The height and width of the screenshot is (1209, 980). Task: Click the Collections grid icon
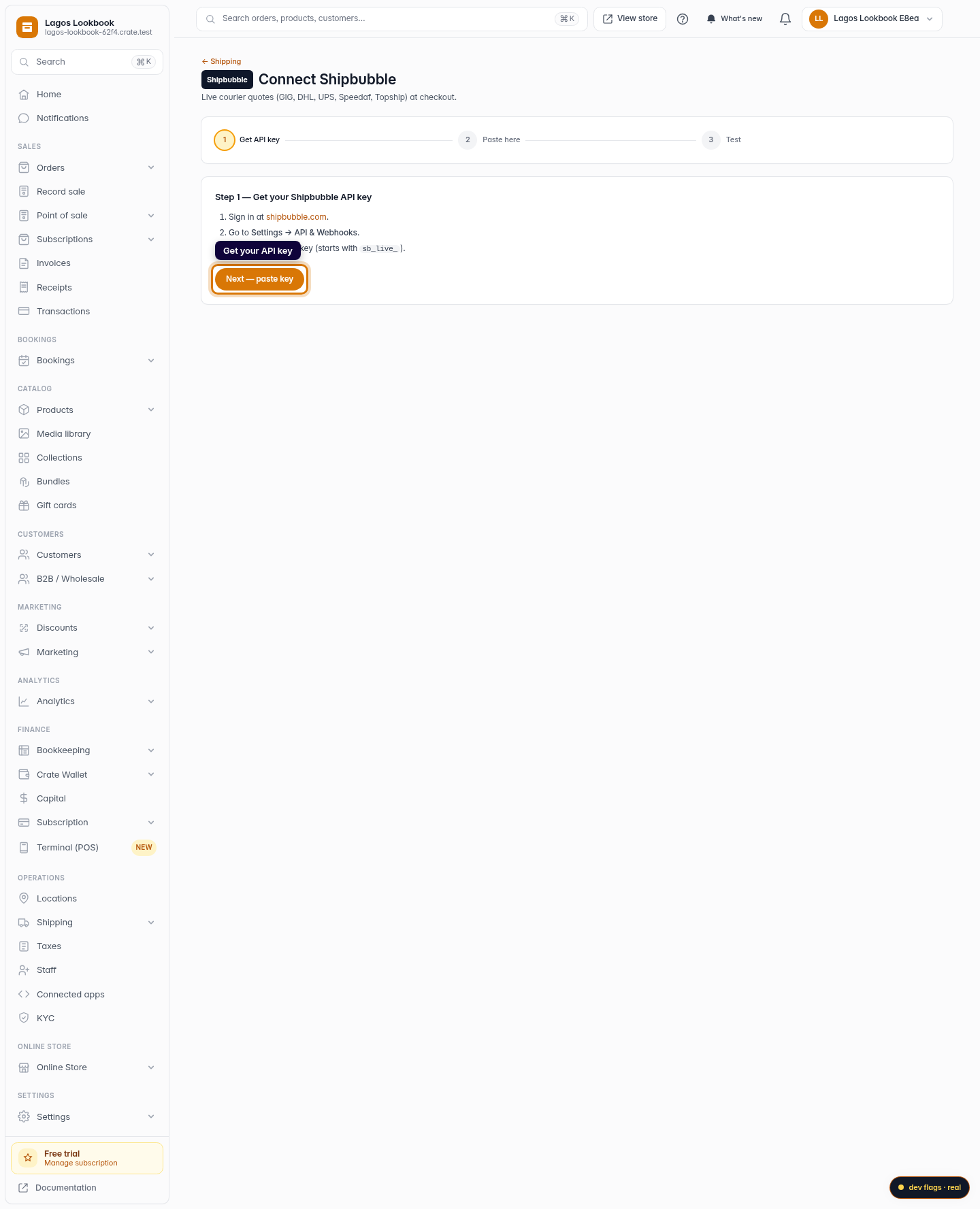click(24, 458)
